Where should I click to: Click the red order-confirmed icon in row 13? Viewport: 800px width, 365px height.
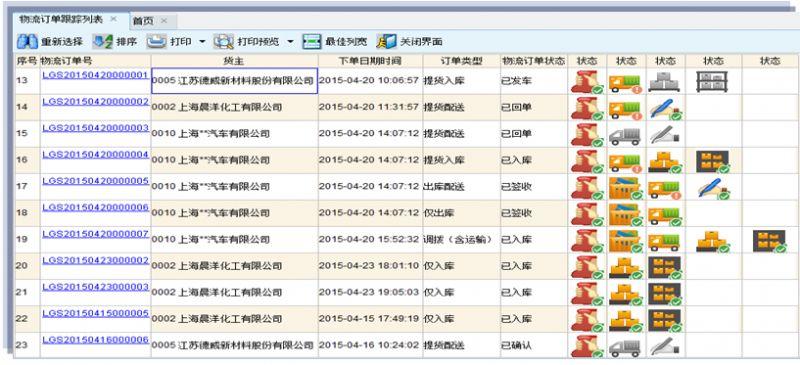point(587,82)
